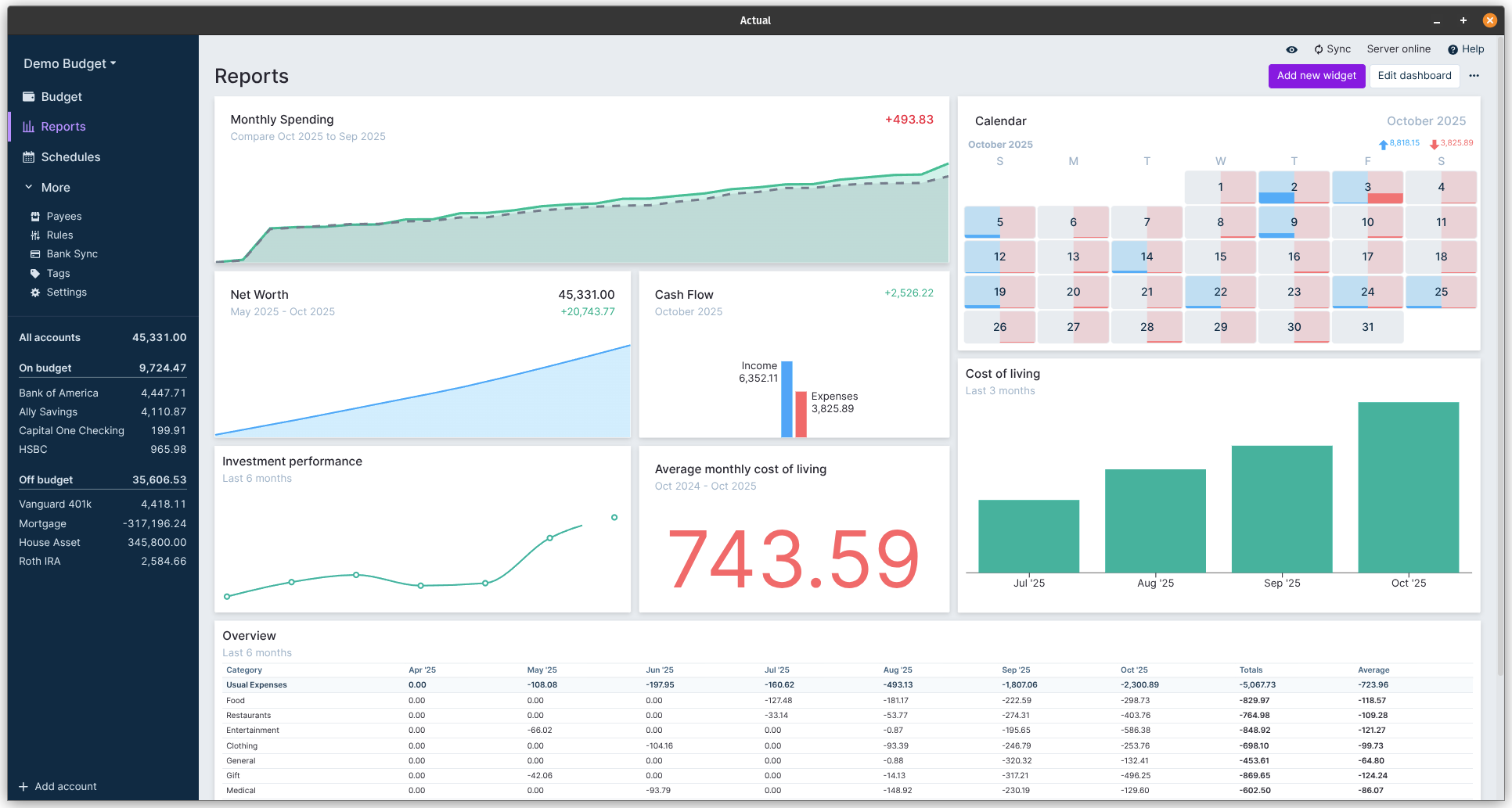The height and width of the screenshot is (808, 1512).
Task: Click the Reports bar chart icon
Action: tap(29, 127)
